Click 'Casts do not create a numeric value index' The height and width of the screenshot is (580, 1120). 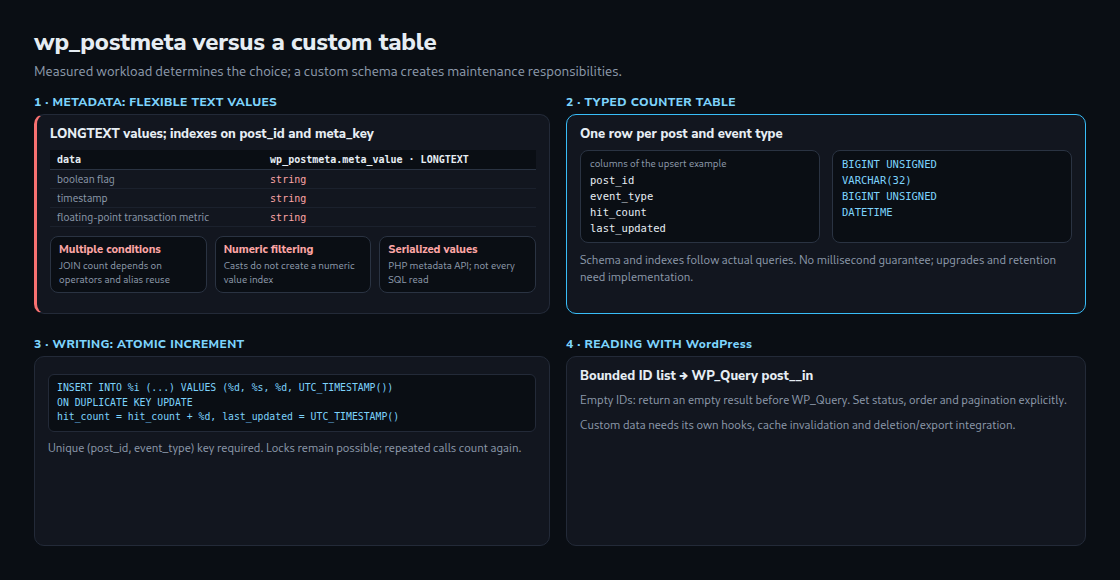pos(289,273)
